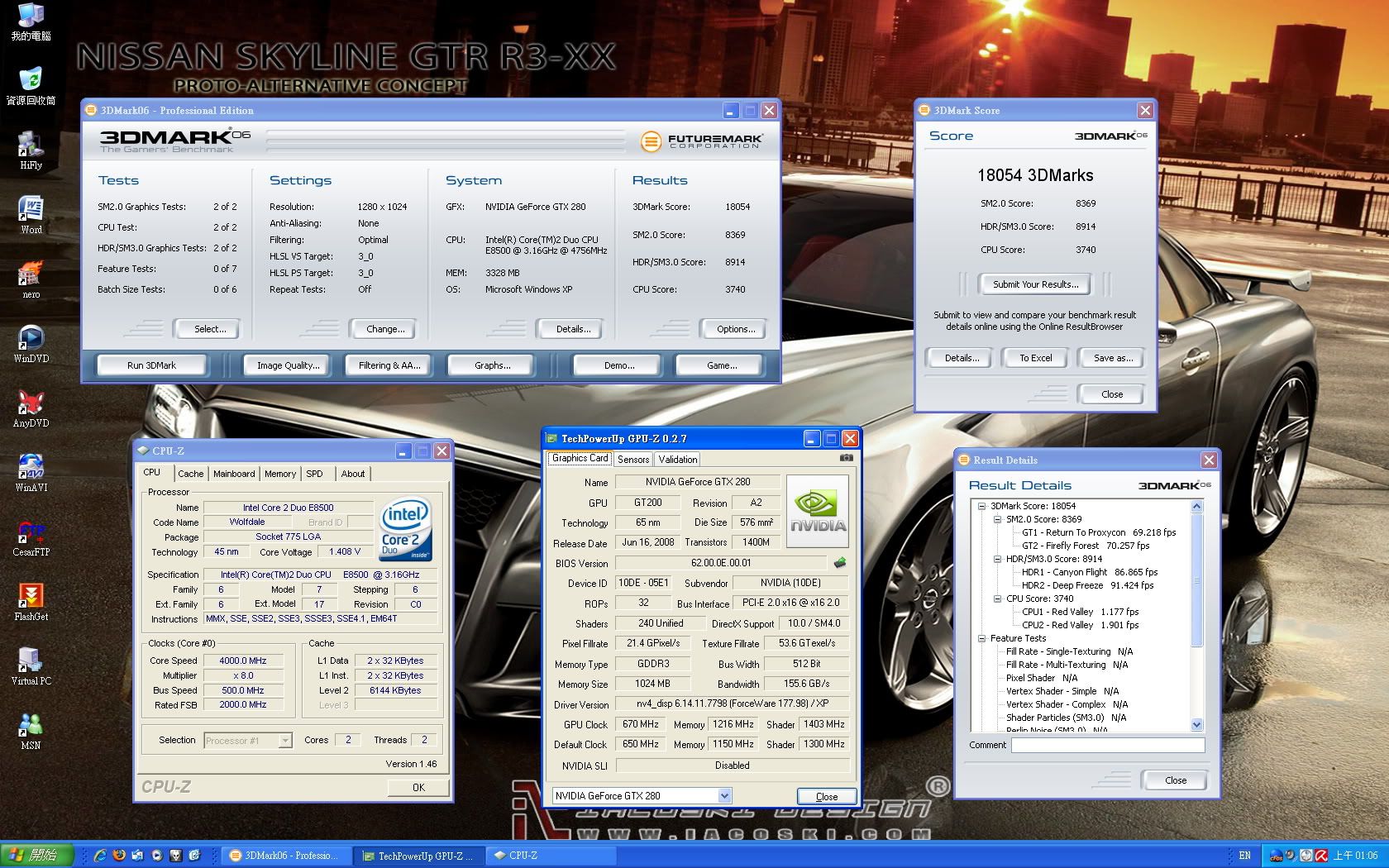Image resolution: width=1389 pixels, height=868 pixels.
Task: Click the Futuremark Corporation logo
Action: pos(701,141)
